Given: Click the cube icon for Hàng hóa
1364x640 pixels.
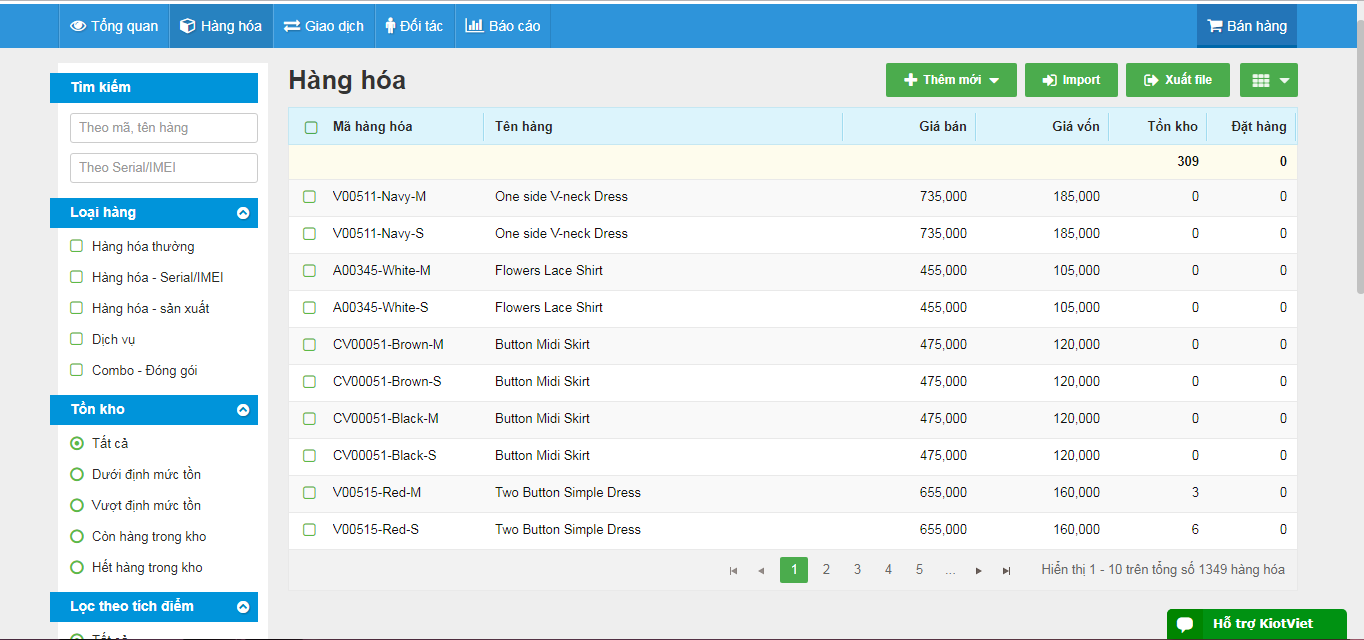Looking at the screenshot, I should point(187,26).
